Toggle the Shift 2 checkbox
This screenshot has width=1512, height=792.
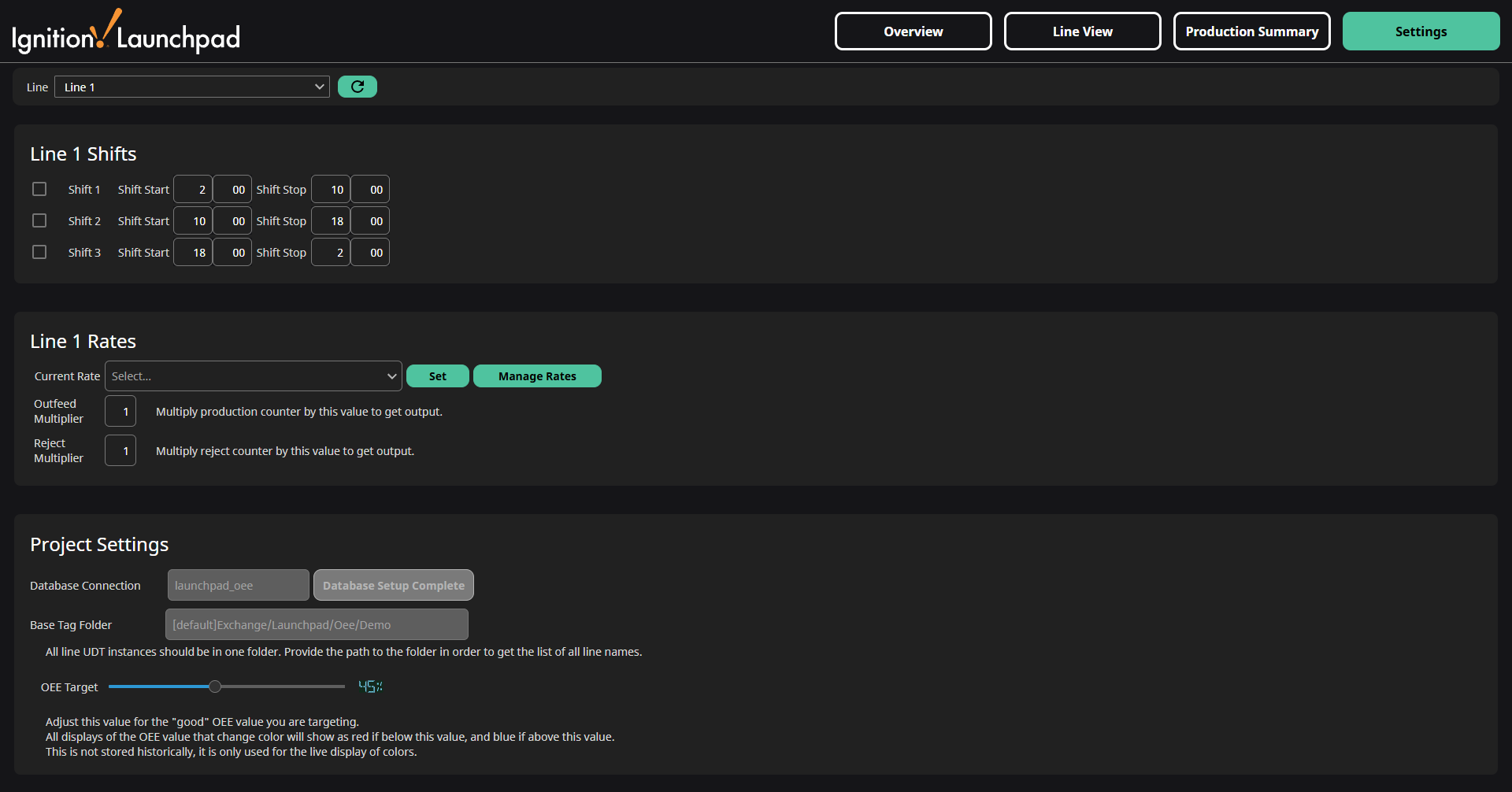coord(39,220)
